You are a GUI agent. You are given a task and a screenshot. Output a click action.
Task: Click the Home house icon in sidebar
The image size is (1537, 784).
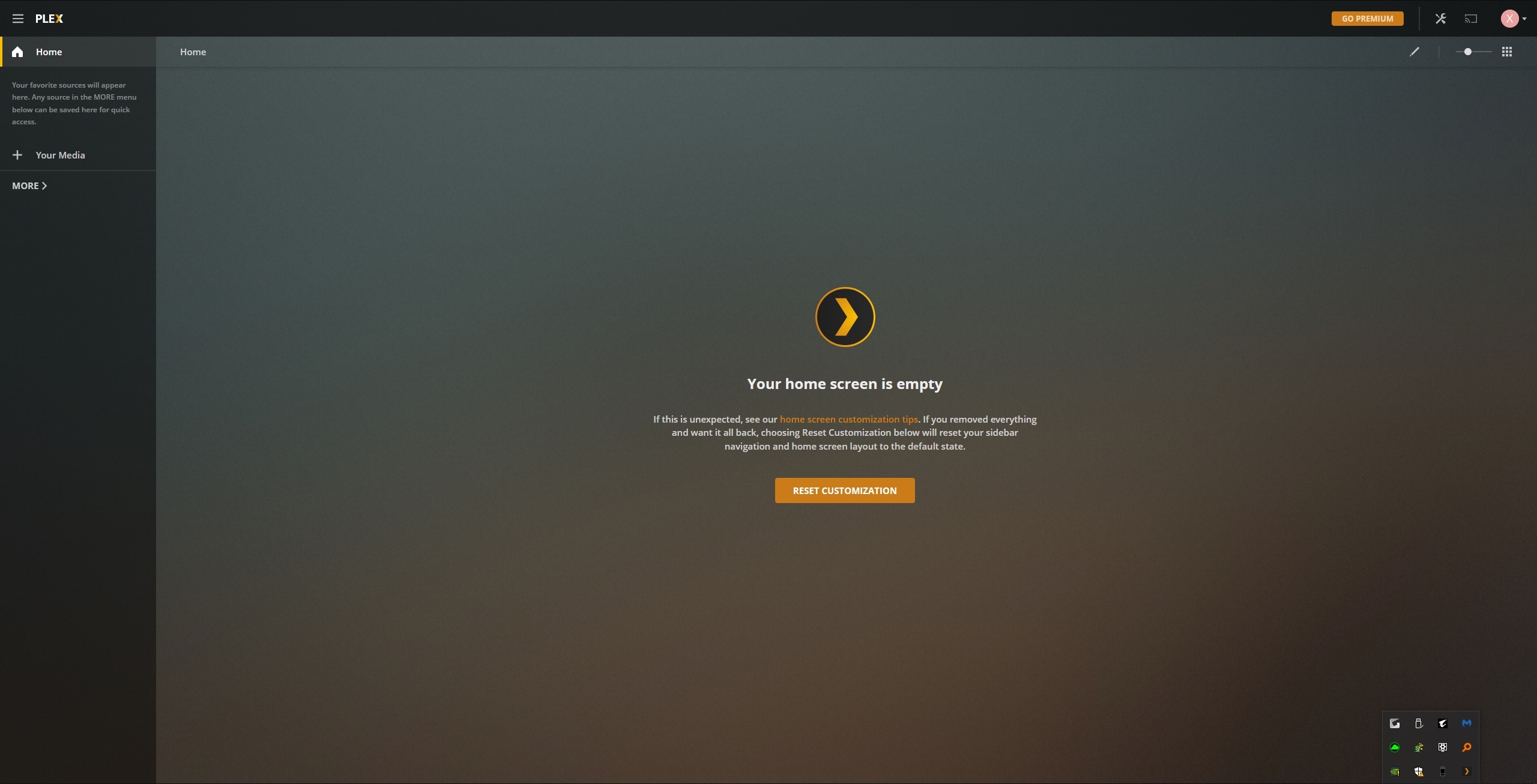(x=17, y=52)
